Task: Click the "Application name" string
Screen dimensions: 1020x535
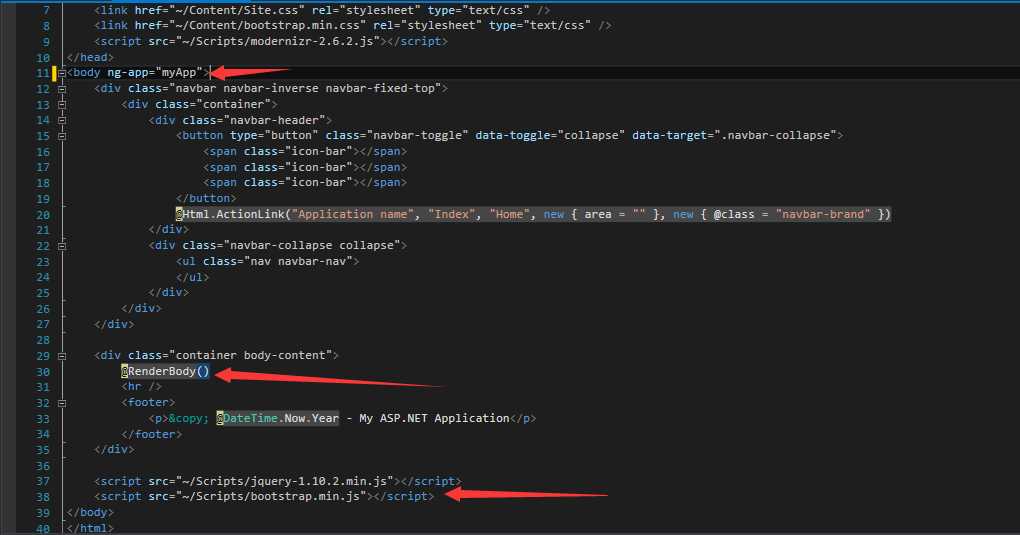Action: click(x=353, y=214)
